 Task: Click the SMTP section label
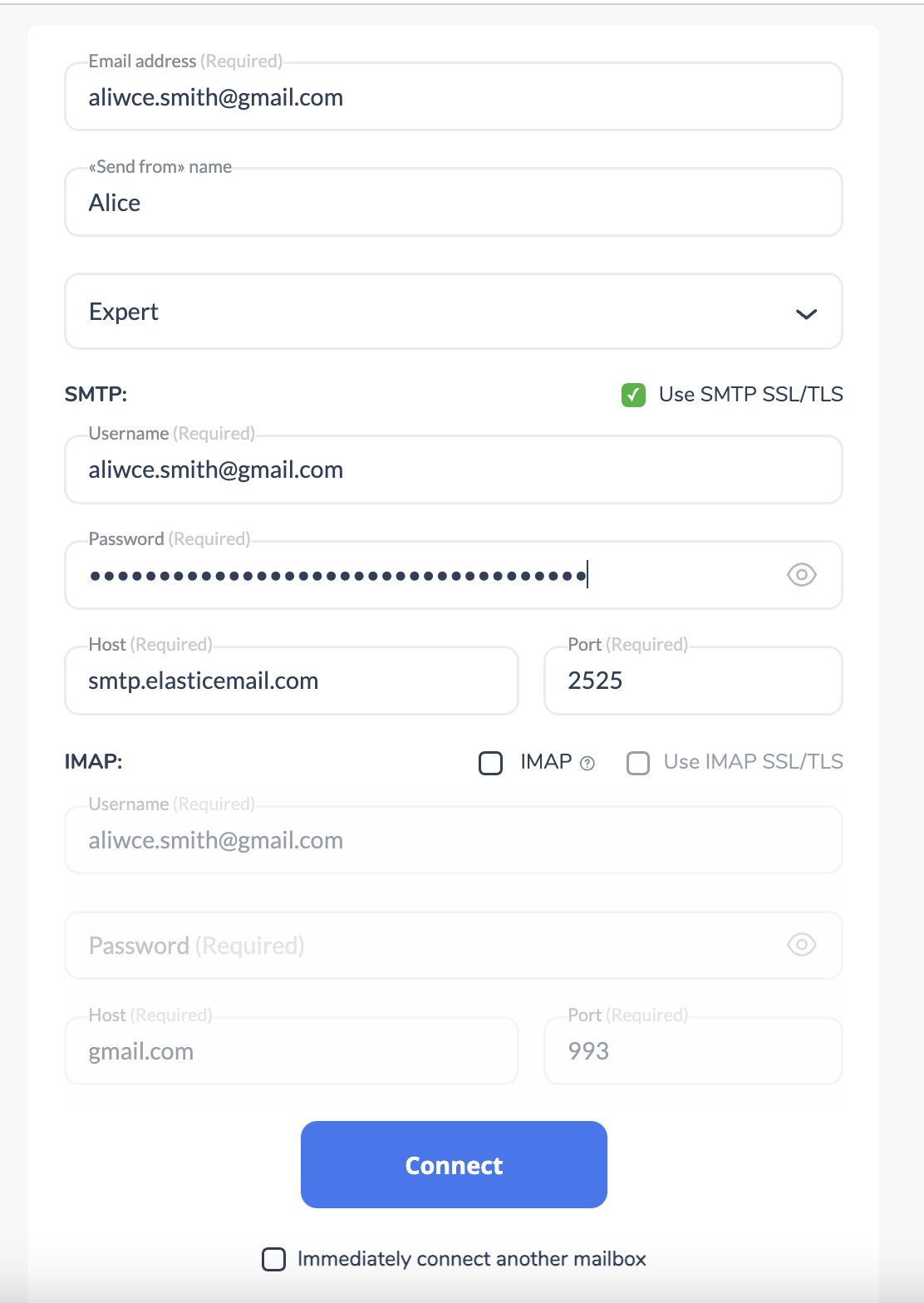[96, 394]
